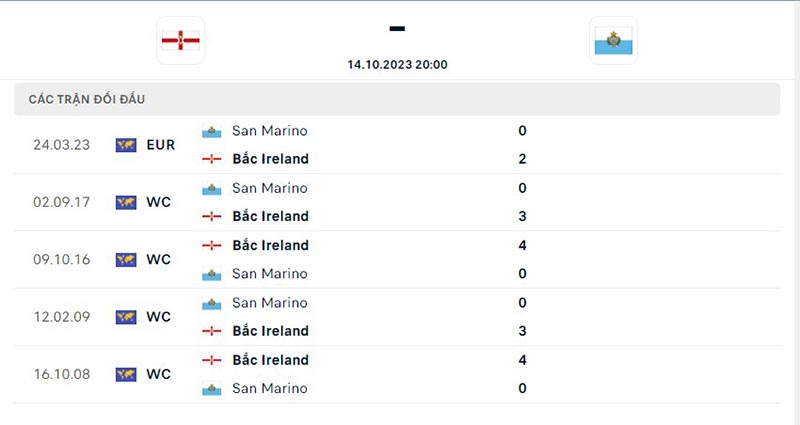This screenshot has height=425, width=800.
Task: Click the WC competition icon for 09.10.16
Action: 126,260
